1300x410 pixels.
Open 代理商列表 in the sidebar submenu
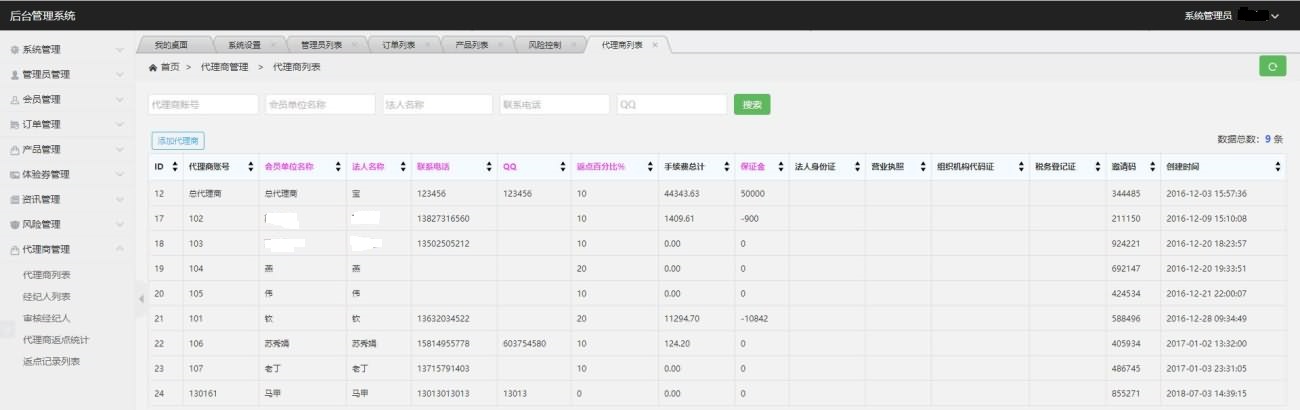[46, 274]
